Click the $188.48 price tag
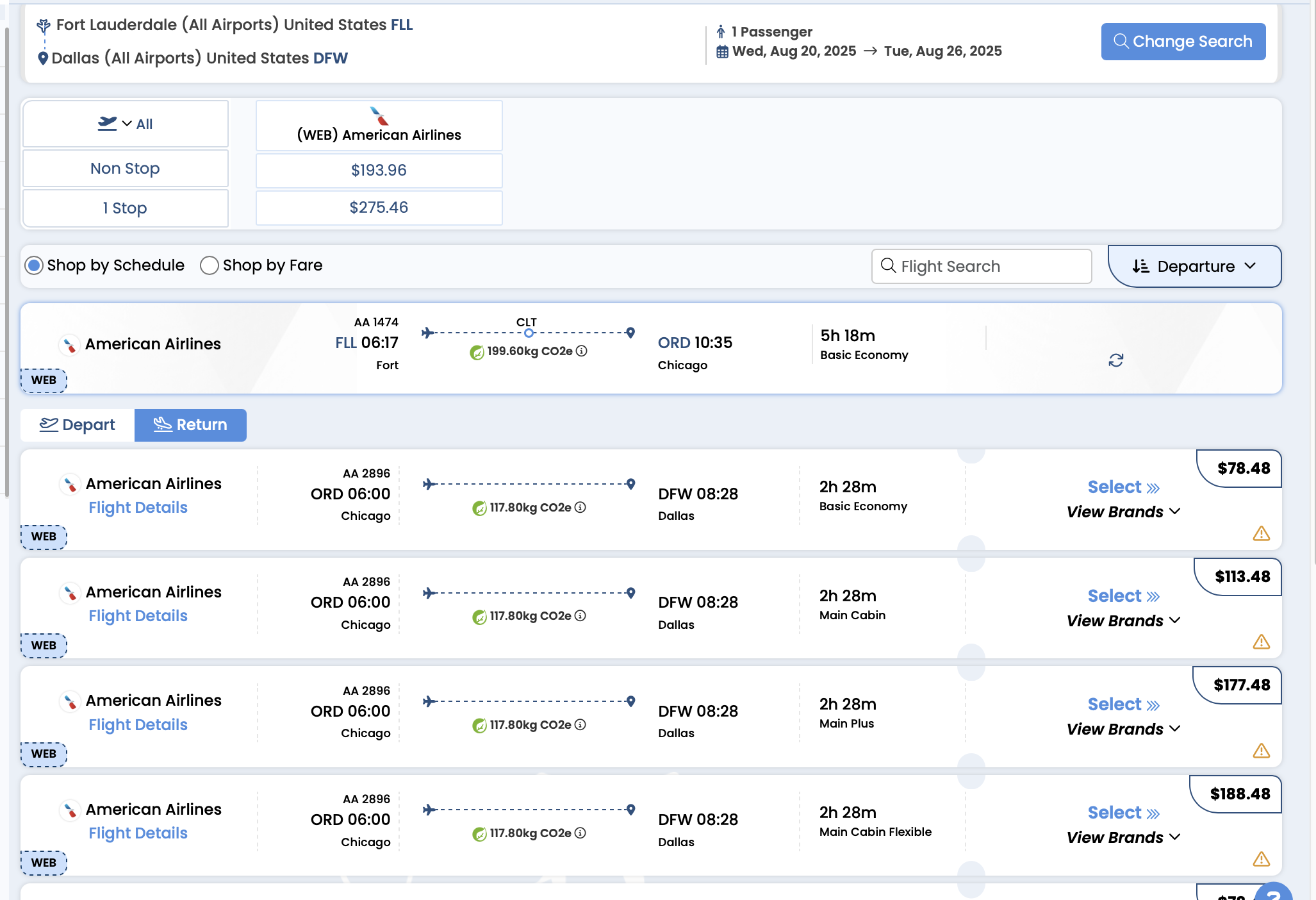The width and height of the screenshot is (1316, 900). 1236,794
